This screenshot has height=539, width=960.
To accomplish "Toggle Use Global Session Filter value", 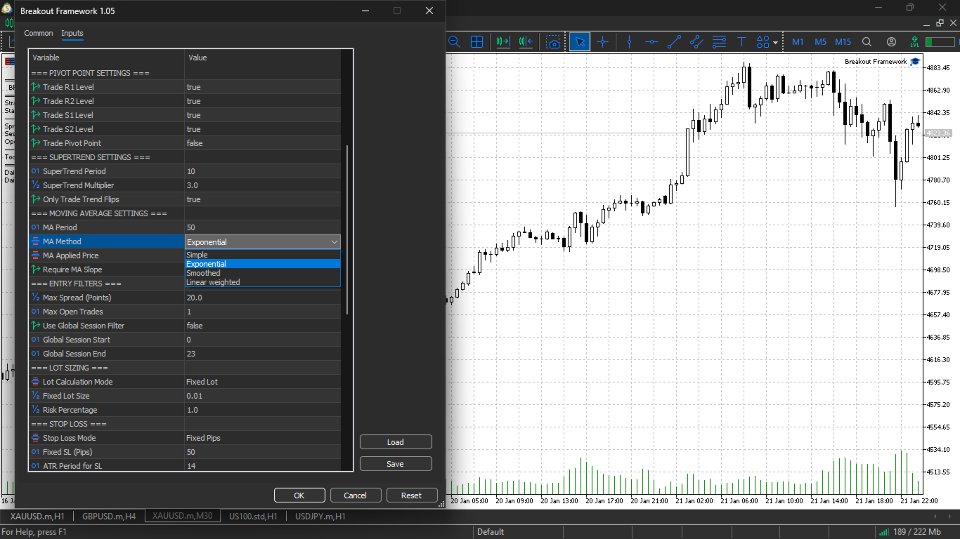I will [x=262, y=326].
